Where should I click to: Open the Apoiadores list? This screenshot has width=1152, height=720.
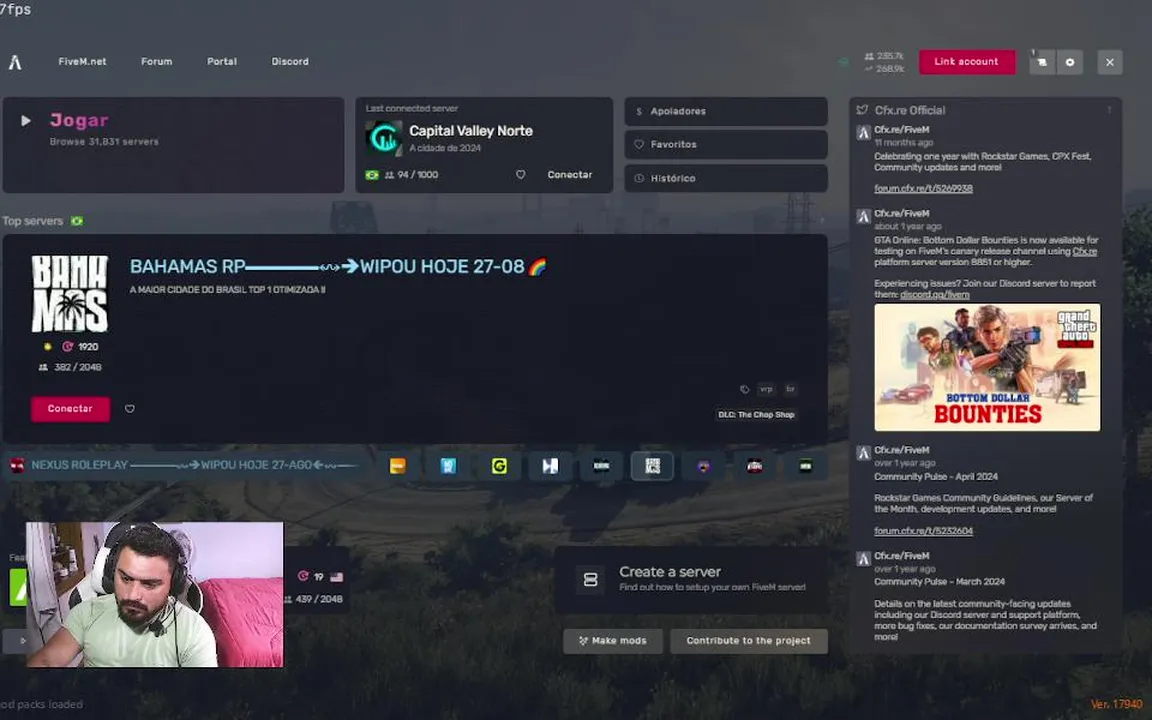tap(726, 112)
